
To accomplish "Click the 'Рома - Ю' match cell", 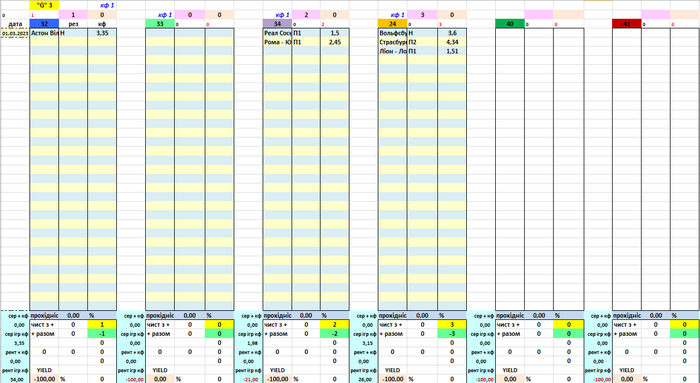I will point(277,42).
